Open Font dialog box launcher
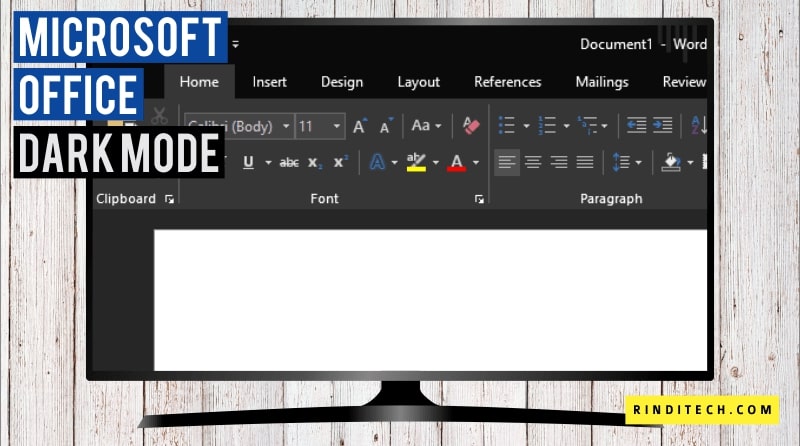Image resolution: width=800 pixels, height=446 pixels. [479, 199]
